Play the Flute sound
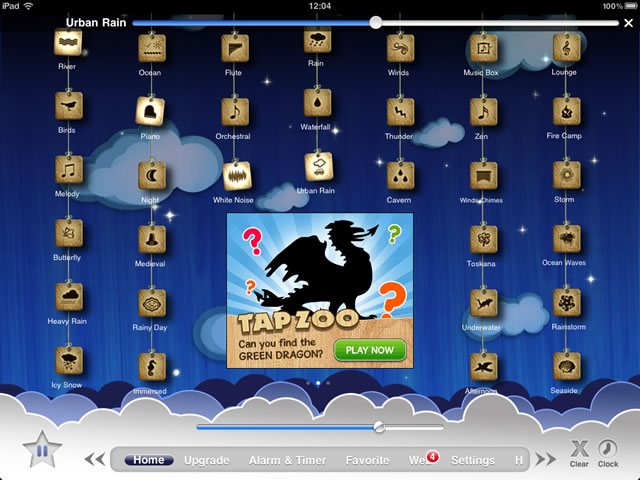 (x=235, y=48)
